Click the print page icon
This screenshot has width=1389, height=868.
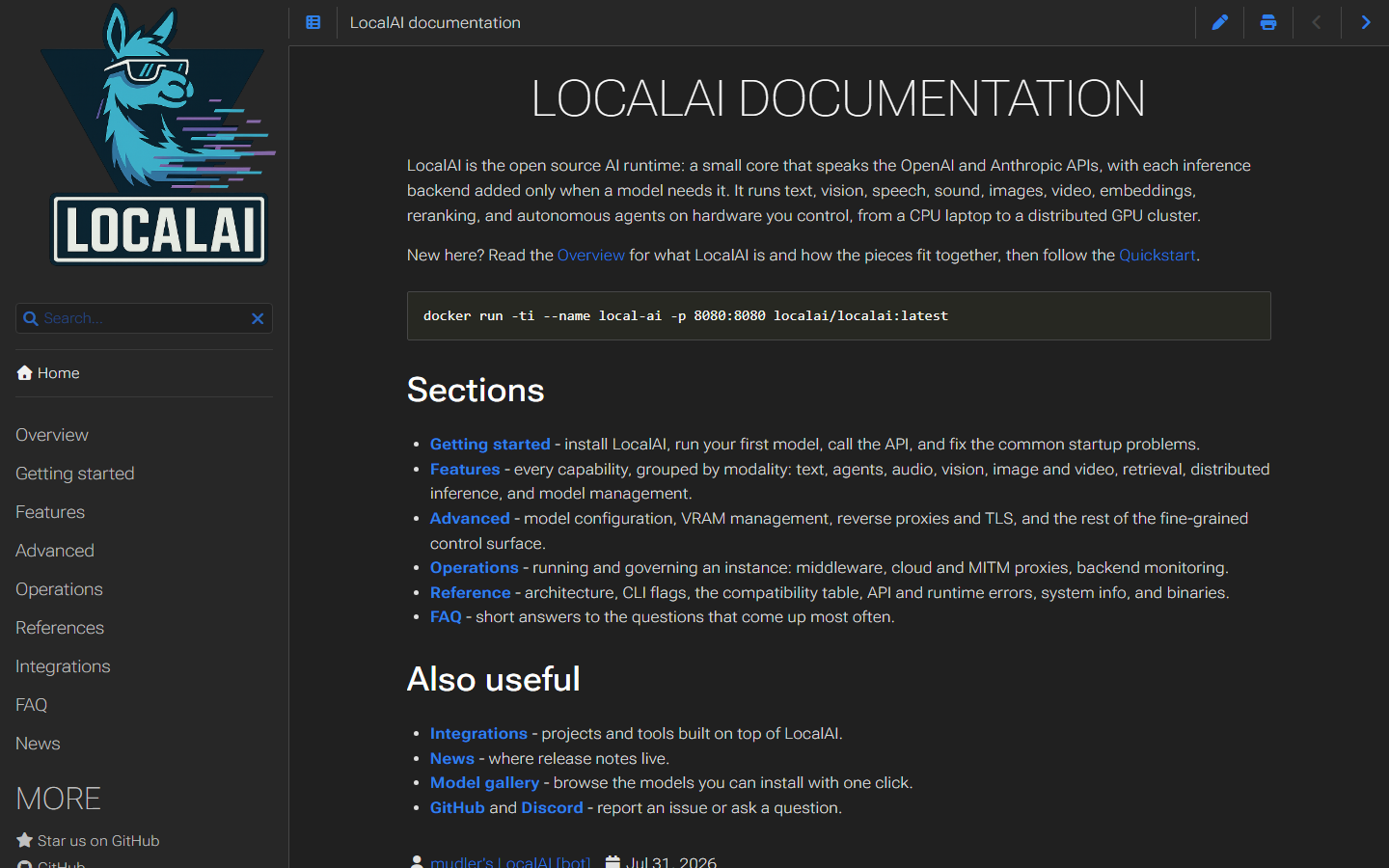[x=1268, y=22]
